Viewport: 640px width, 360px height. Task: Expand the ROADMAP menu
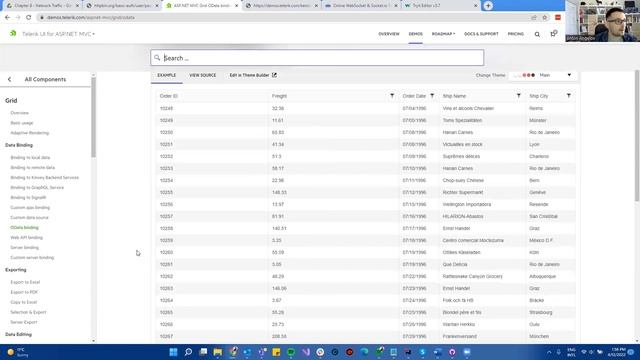[x=443, y=34]
